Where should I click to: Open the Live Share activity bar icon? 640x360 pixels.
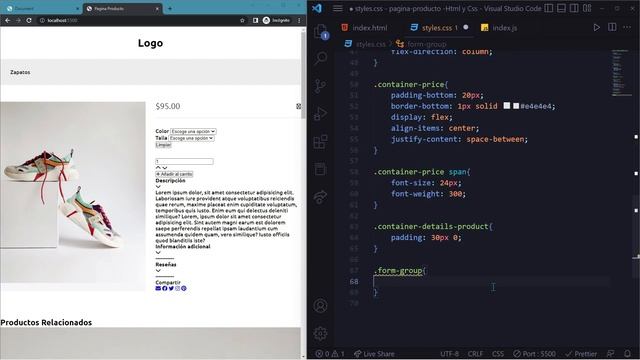(320, 197)
